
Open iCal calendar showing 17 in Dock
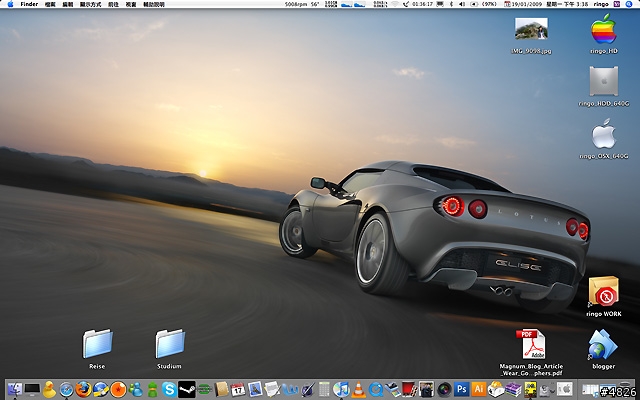[x=238, y=389]
